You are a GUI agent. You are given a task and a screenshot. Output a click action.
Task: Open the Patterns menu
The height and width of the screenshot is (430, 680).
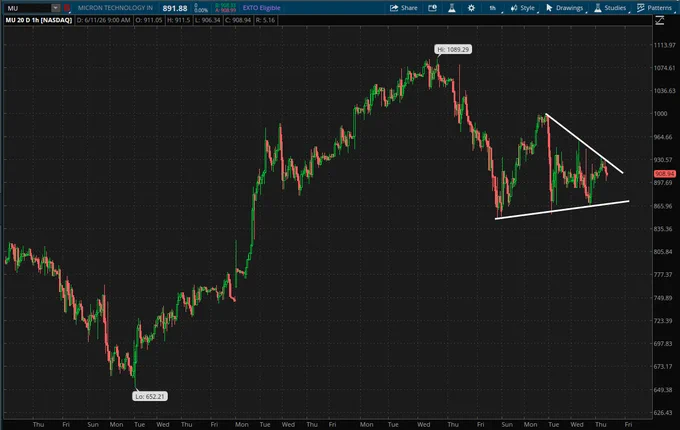(655, 8)
